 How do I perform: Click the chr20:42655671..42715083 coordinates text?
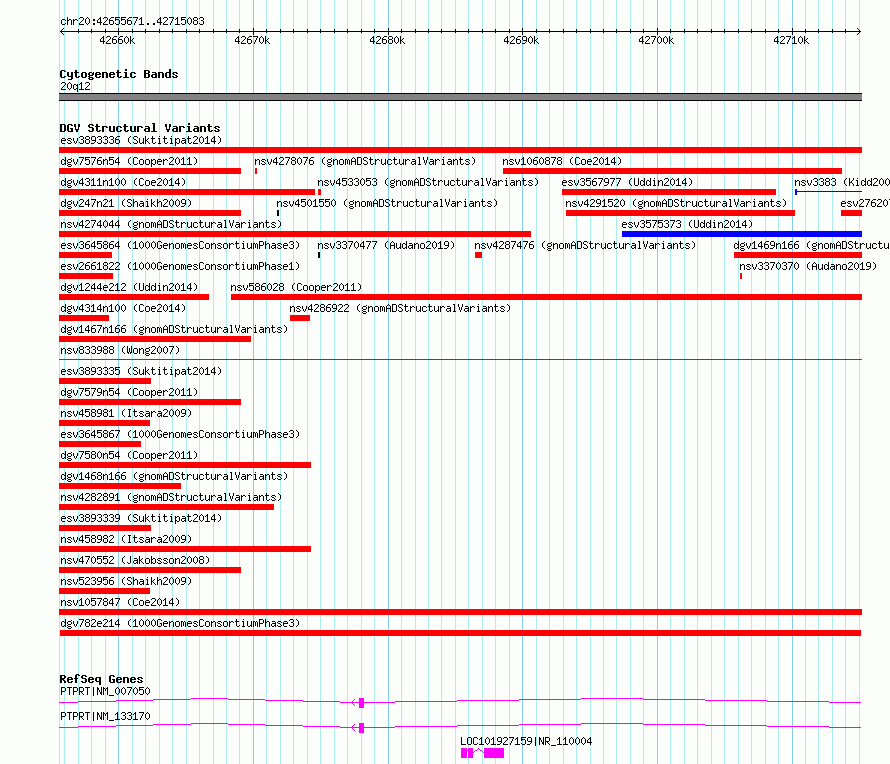pyautogui.click(x=132, y=22)
